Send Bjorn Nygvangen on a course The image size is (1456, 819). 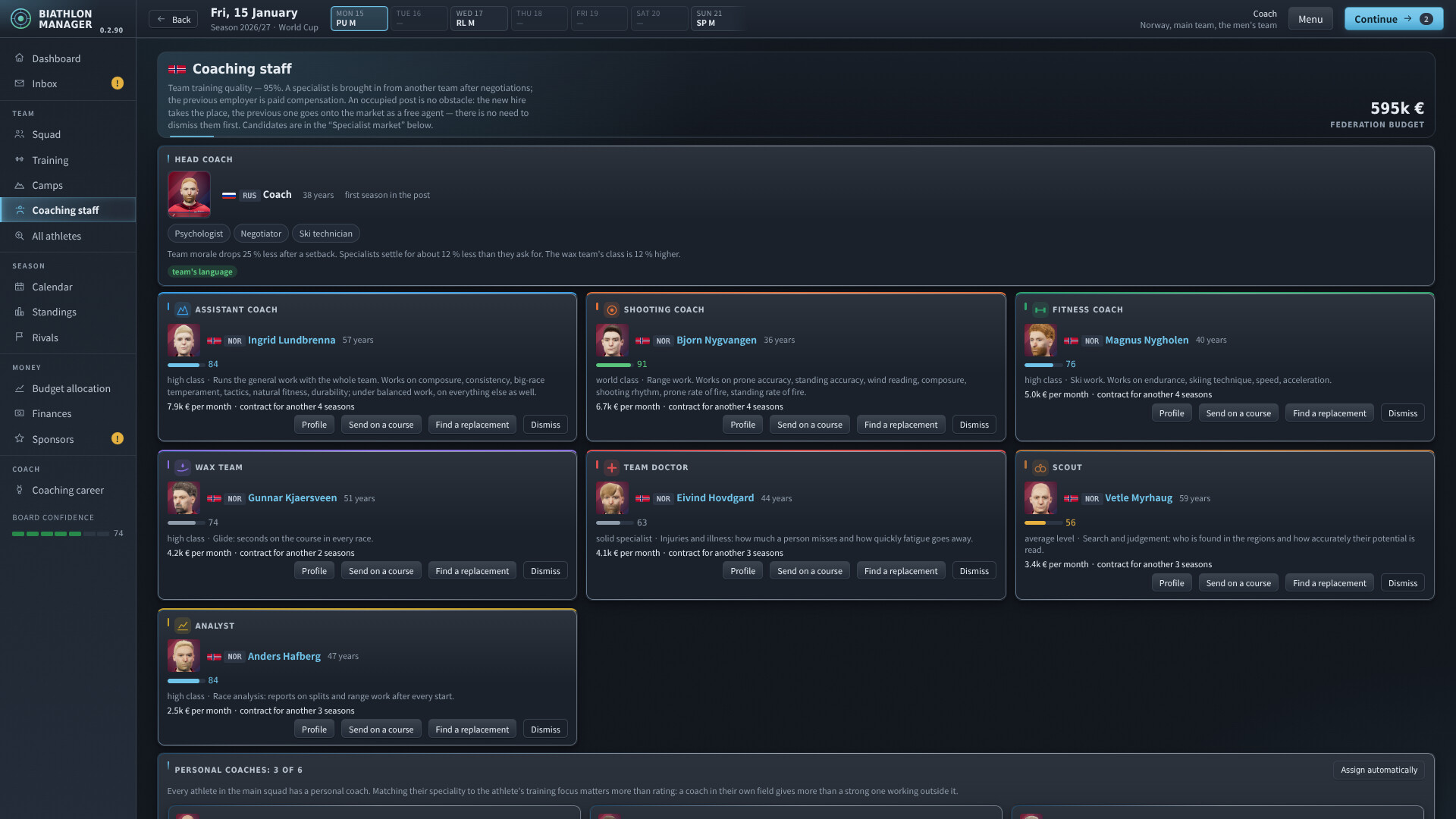coord(809,425)
